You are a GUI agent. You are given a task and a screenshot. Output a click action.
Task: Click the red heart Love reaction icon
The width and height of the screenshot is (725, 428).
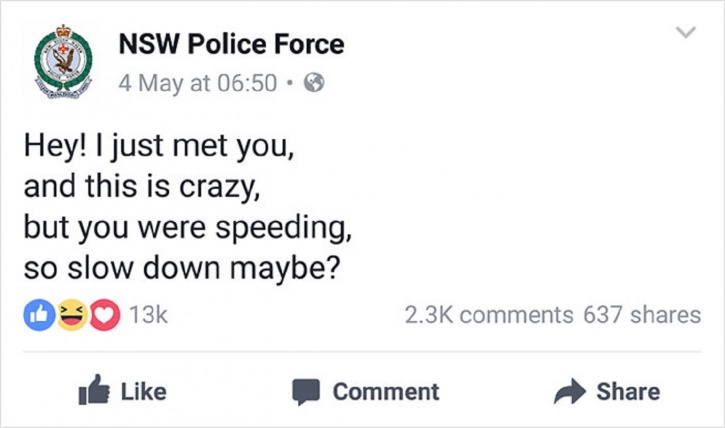tap(104, 315)
